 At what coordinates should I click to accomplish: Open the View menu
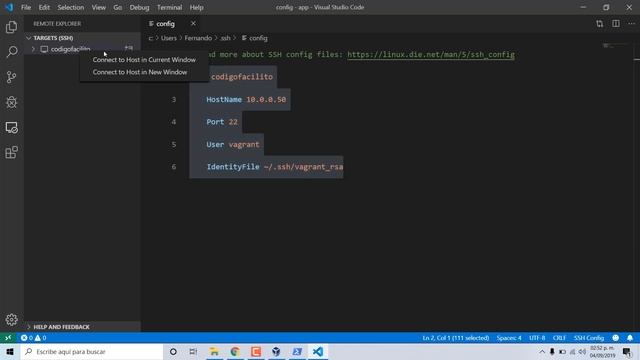[98, 7]
